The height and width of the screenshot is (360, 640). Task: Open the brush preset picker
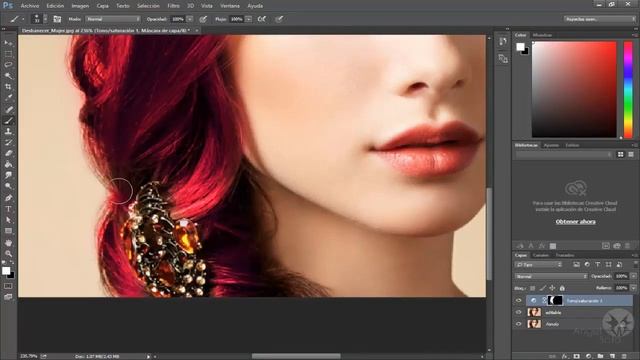39,19
